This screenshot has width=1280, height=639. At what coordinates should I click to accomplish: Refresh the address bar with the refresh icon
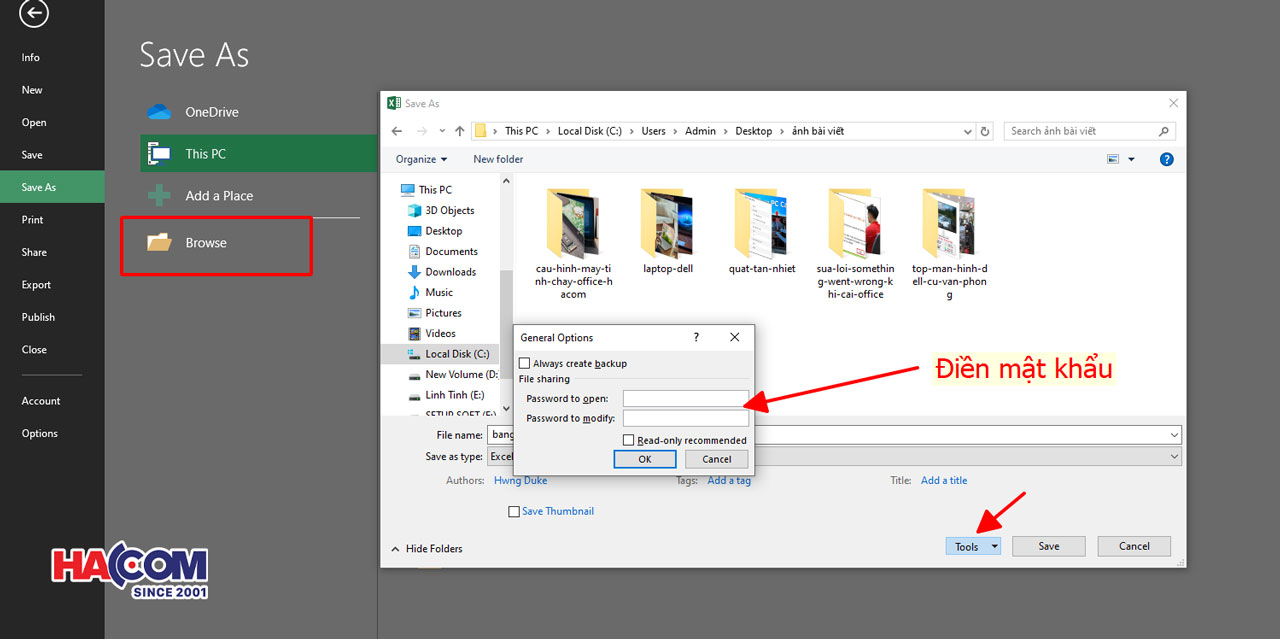[983, 131]
